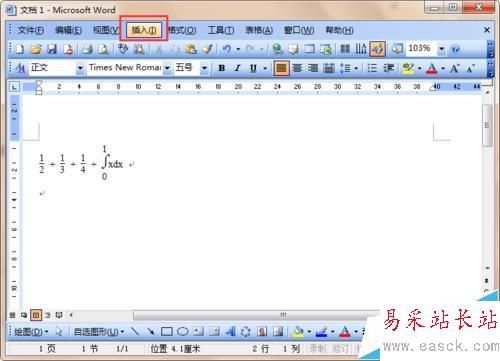Click bullets list icon

tap(372, 68)
